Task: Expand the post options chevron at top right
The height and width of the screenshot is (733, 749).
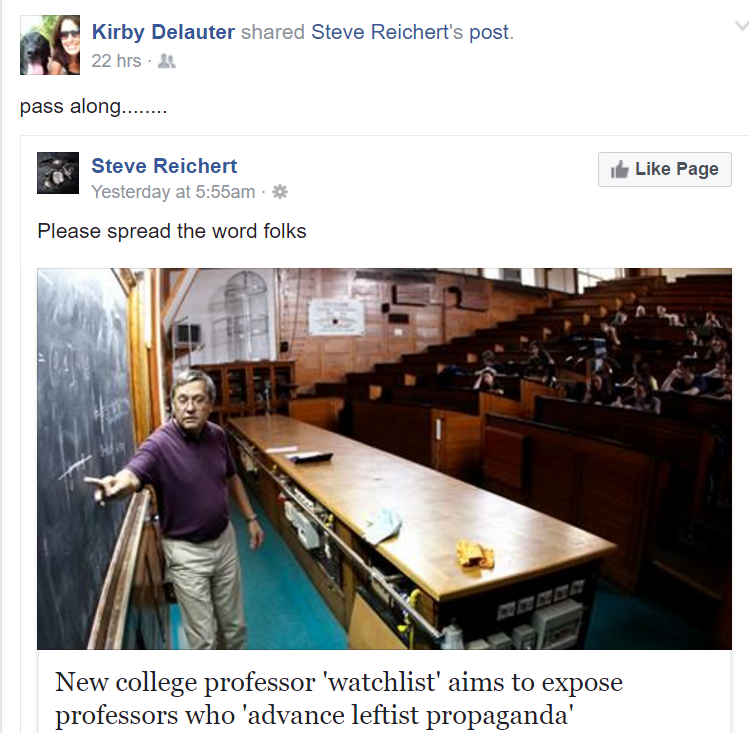Action: 740,27
